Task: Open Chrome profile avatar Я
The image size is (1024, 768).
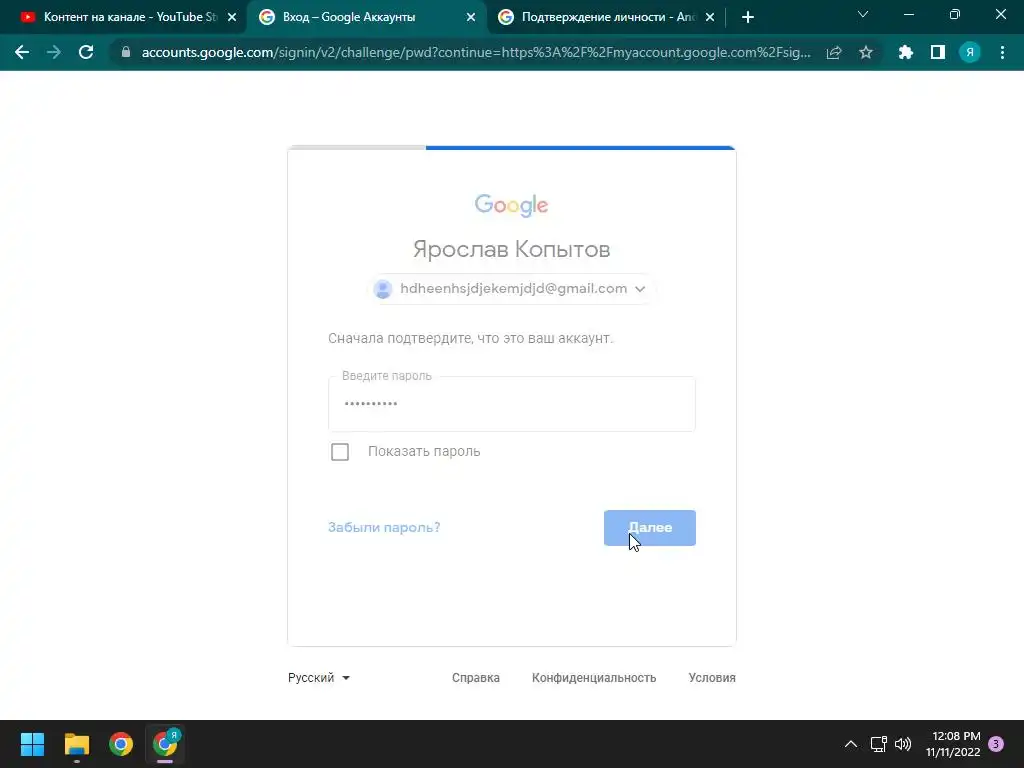Action: coord(970,52)
